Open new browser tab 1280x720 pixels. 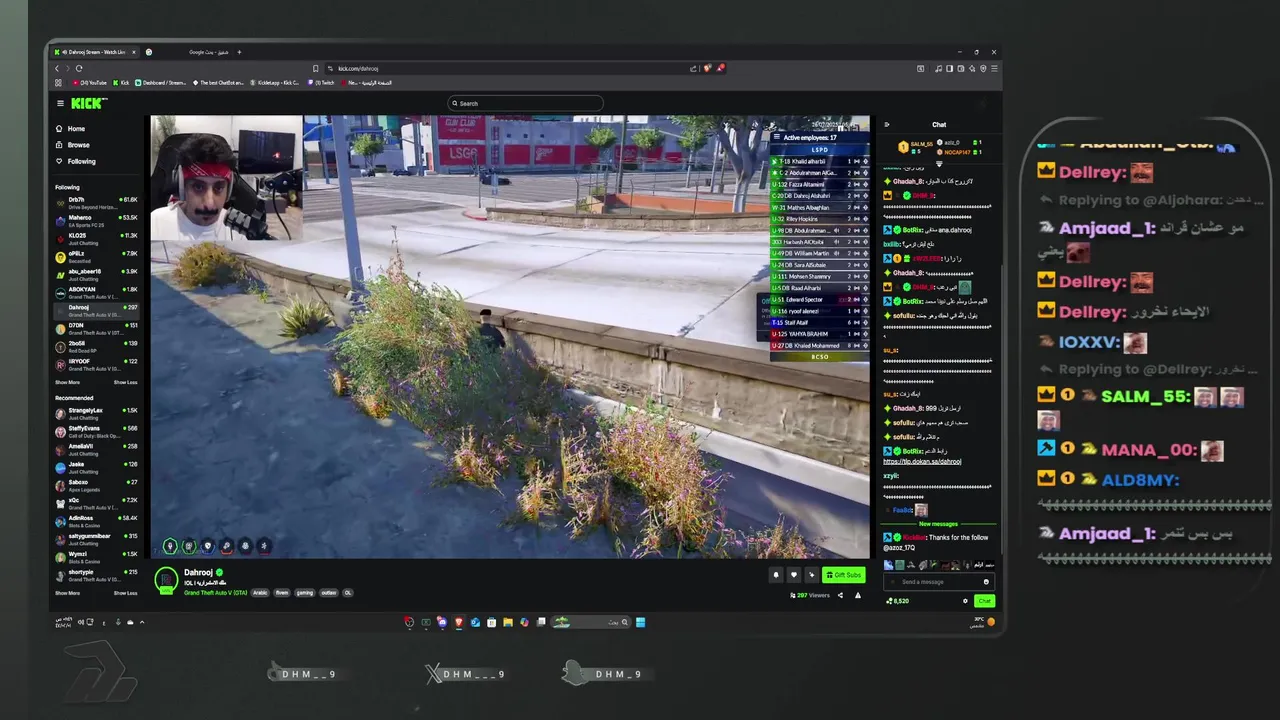click(x=239, y=52)
